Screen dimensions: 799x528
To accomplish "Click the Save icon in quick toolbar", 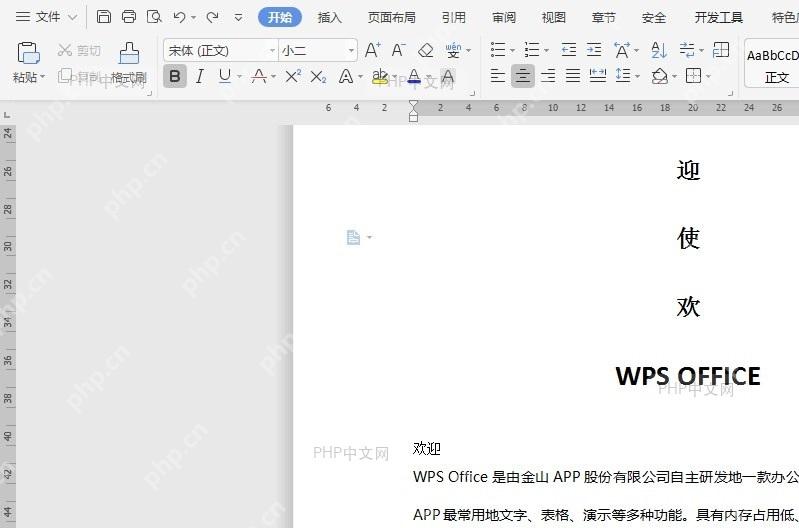I will click(x=103, y=17).
